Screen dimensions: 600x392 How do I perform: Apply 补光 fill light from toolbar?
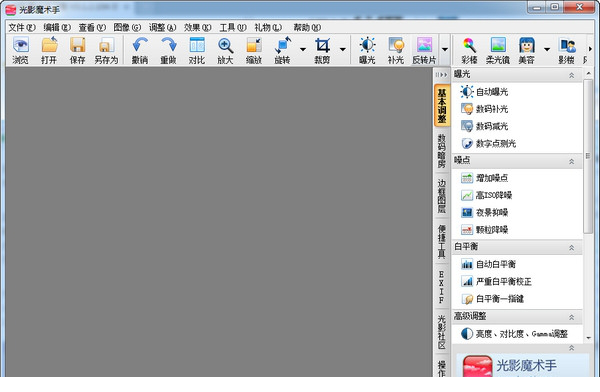396,50
